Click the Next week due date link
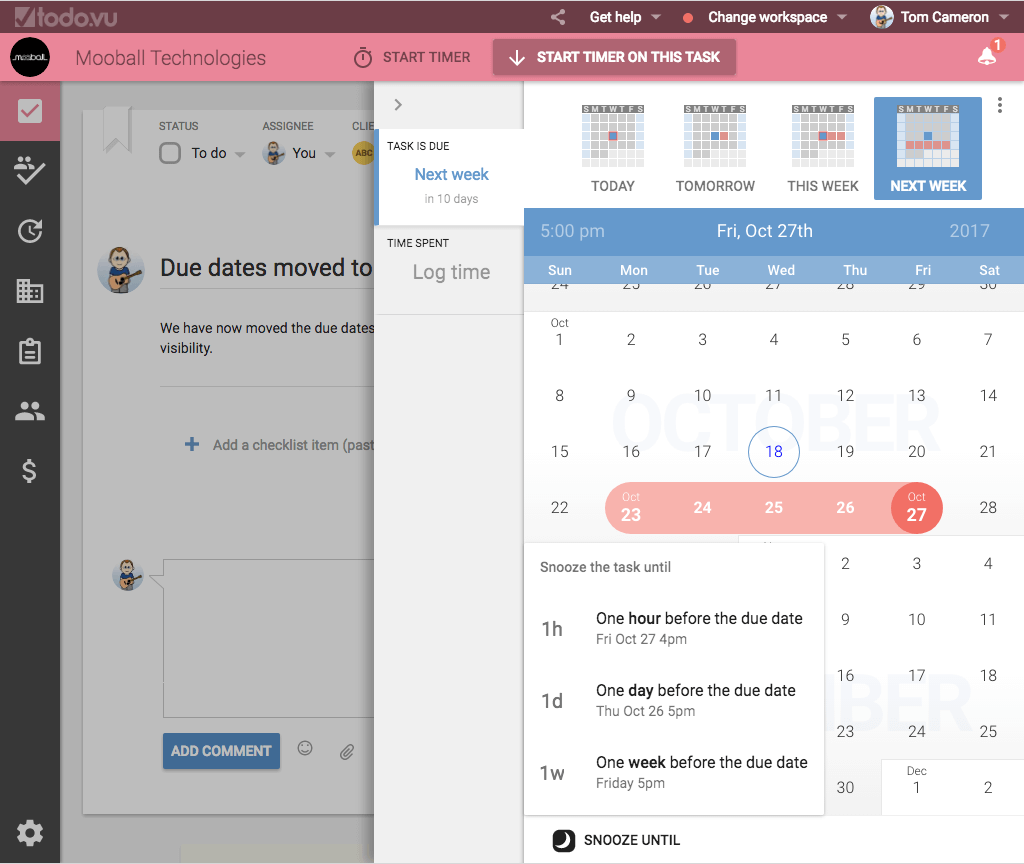Image resolution: width=1024 pixels, height=864 pixels. click(x=451, y=174)
